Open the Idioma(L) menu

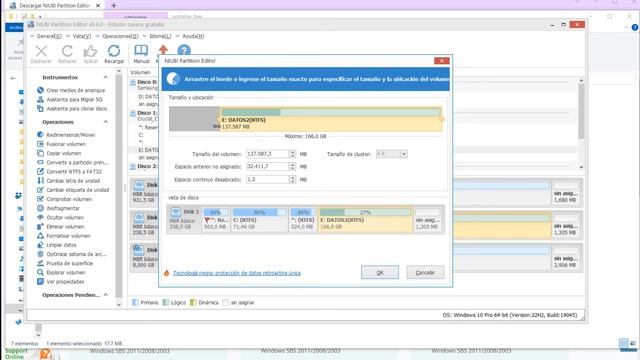click(x=160, y=36)
